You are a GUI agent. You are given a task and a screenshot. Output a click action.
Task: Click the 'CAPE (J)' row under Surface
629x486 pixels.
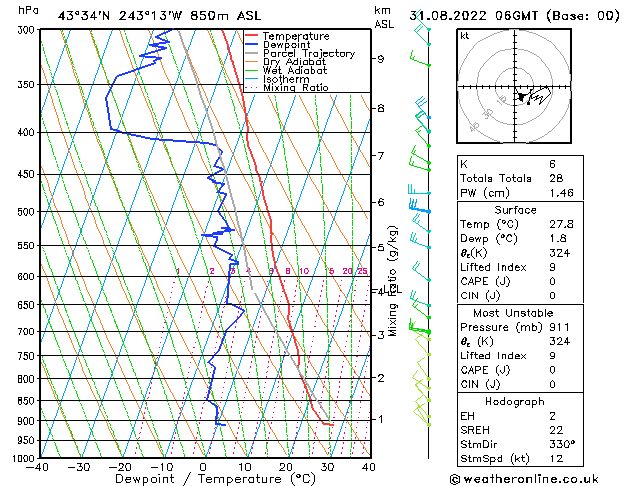tap(520, 281)
